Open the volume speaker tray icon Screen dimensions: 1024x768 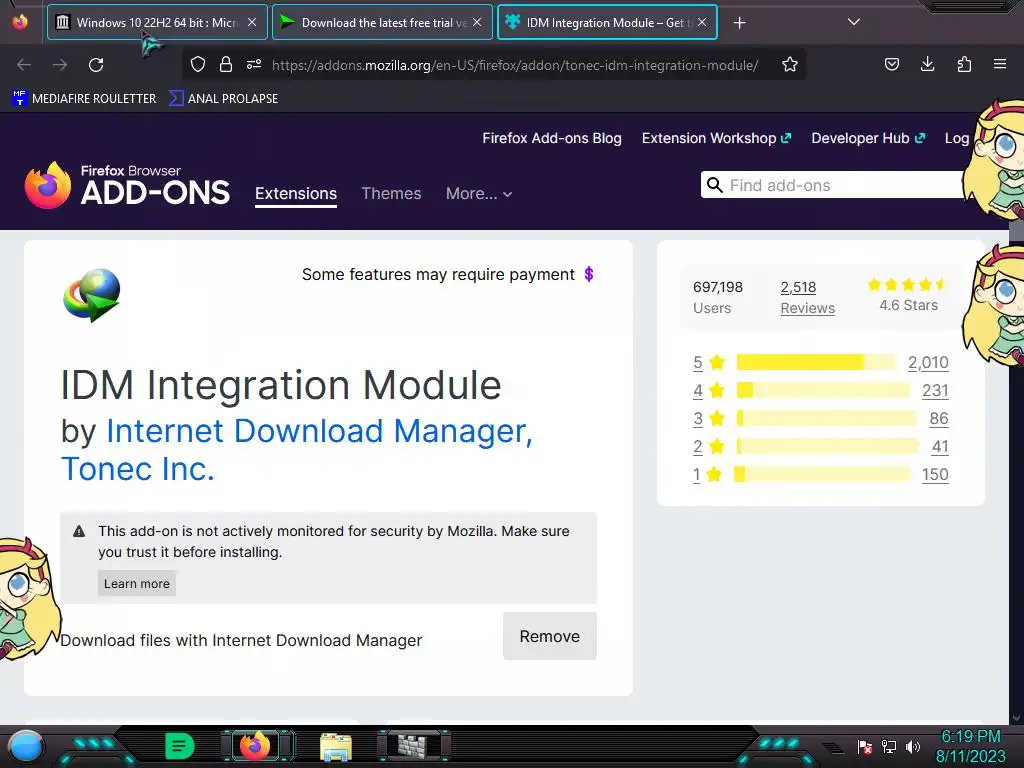click(913, 746)
